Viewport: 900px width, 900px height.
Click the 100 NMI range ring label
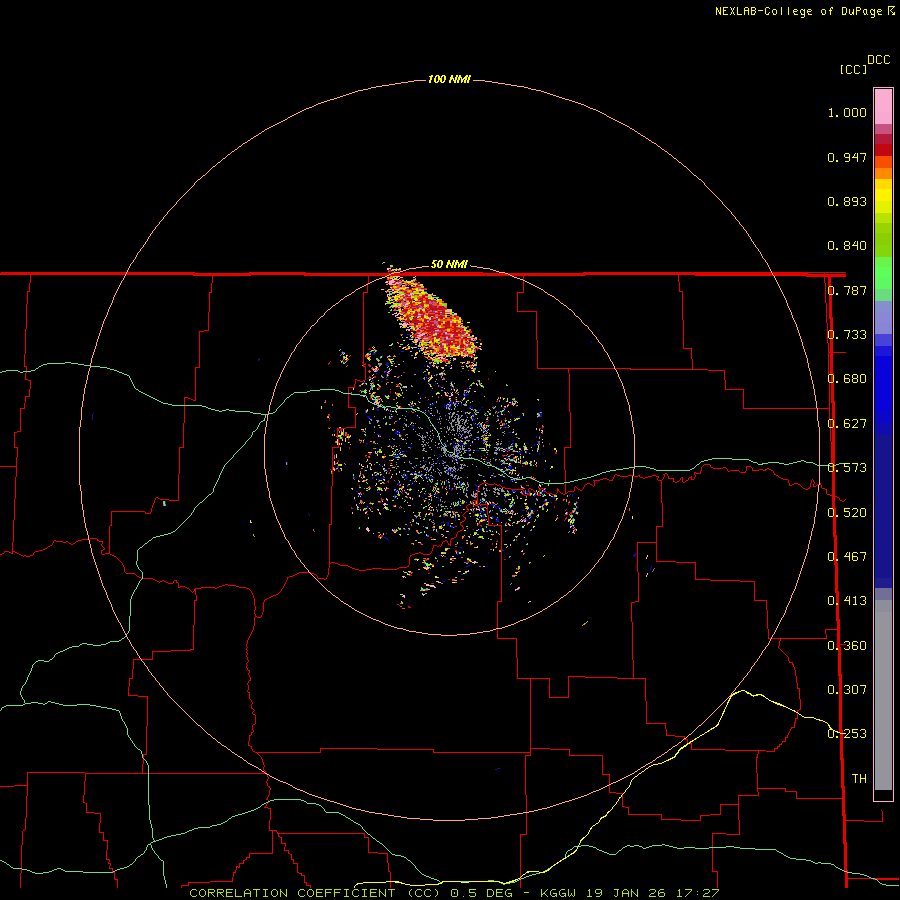coord(449,79)
